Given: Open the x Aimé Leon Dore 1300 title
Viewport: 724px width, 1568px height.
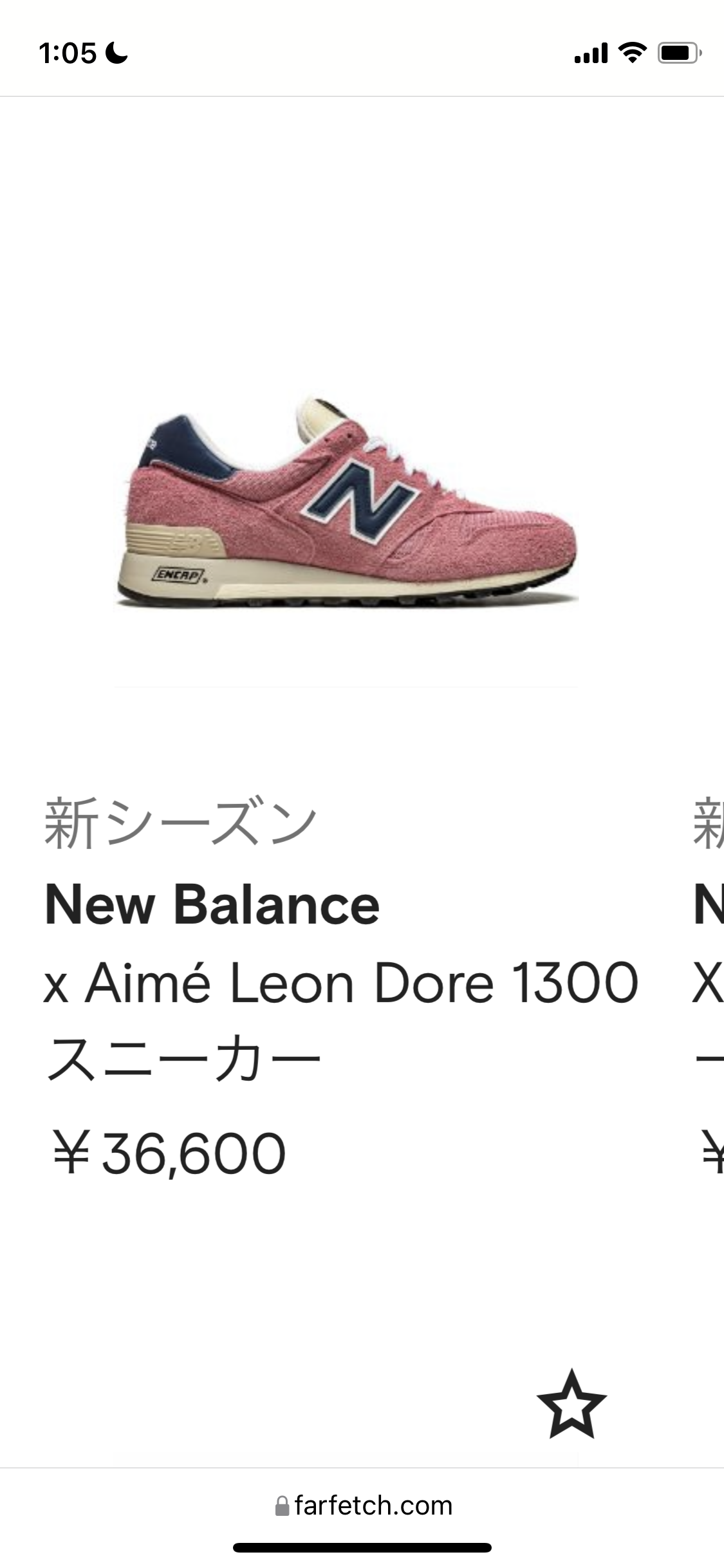Looking at the screenshot, I should point(341,984).
